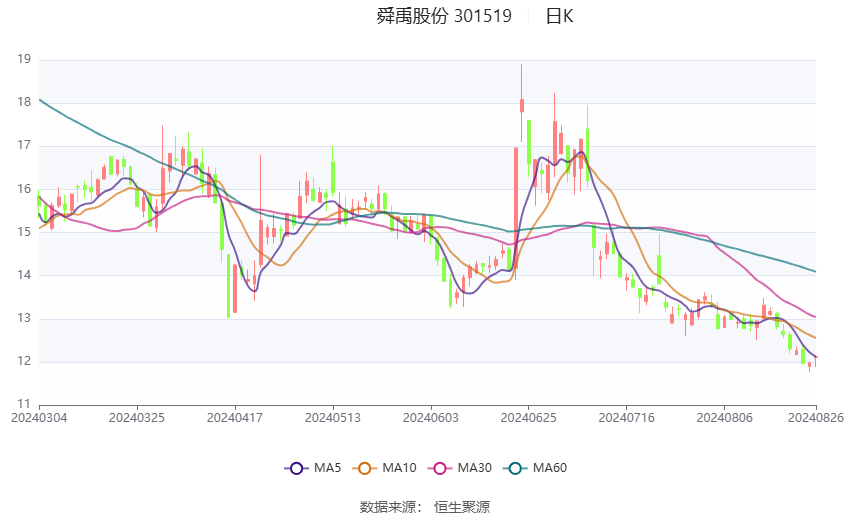850x517 pixels.
Task: Click y-axis value 12
Action: point(24,361)
